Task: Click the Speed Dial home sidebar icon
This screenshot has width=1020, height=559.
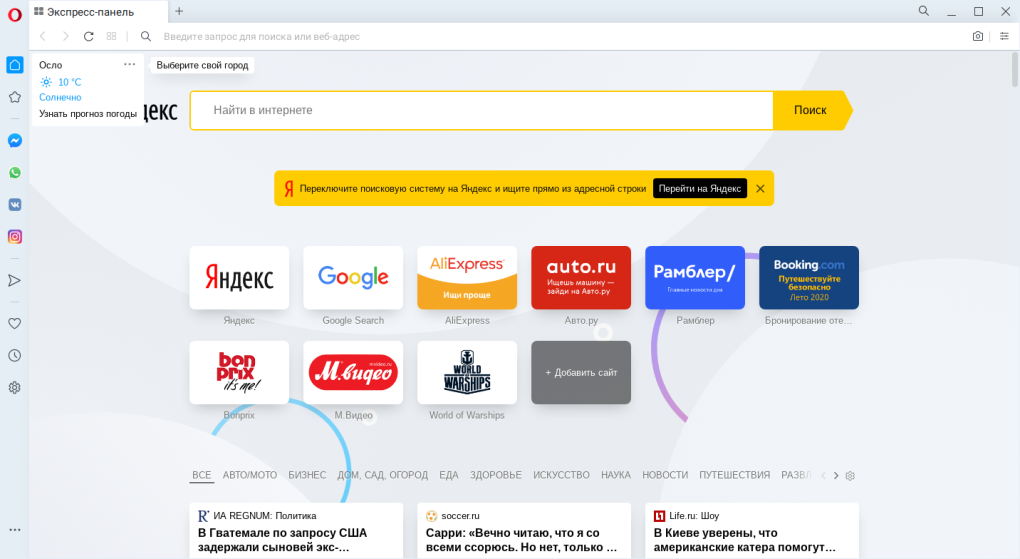Action: tap(15, 65)
